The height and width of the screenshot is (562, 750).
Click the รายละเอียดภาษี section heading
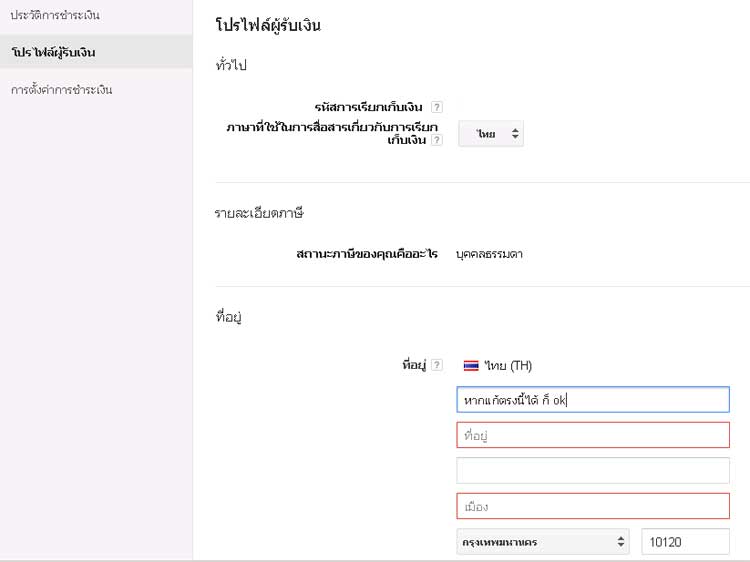pyautogui.click(x=259, y=214)
